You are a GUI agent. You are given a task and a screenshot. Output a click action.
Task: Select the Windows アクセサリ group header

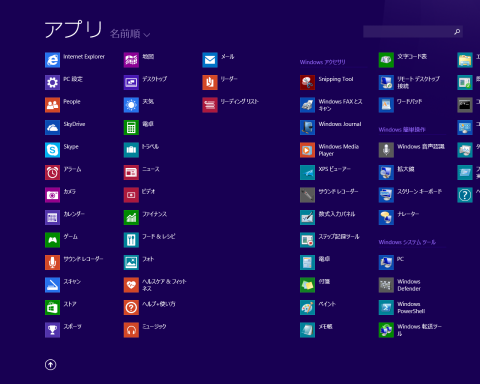click(x=322, y=62)
